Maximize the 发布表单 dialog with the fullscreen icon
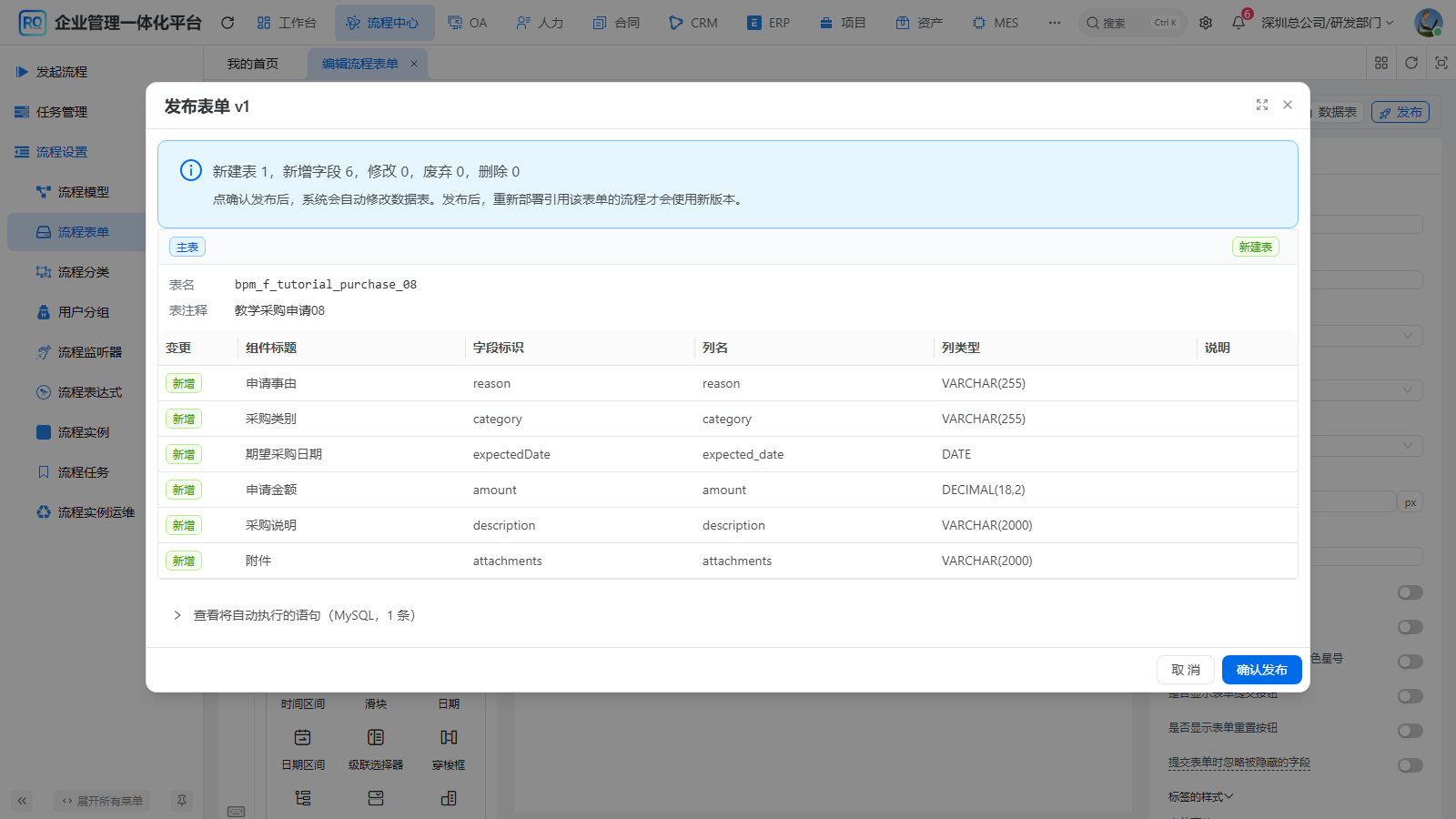The image size is (1456, 819). (1262, 105)
